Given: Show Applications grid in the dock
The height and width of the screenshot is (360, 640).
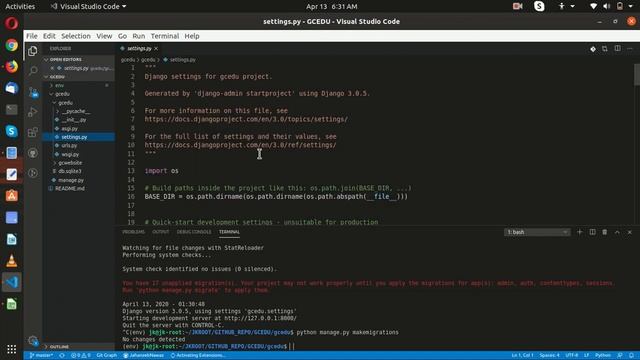Looking at the screenshot, I should pyautogui.click(x=11, y=349).
